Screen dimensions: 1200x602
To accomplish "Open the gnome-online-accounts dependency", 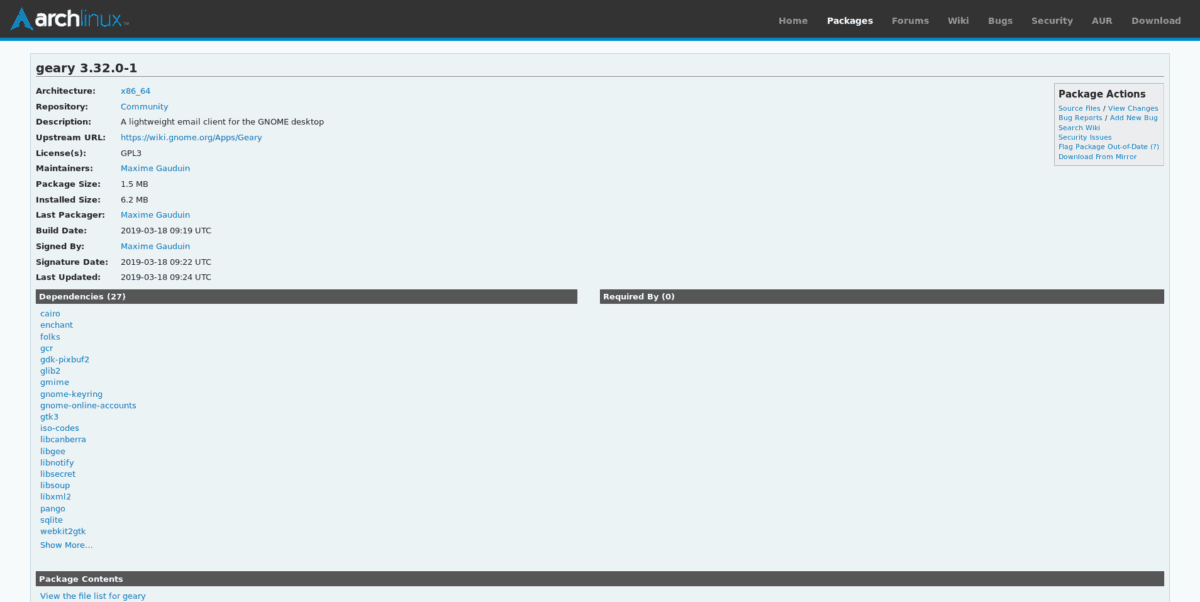I will pos(88,405).
